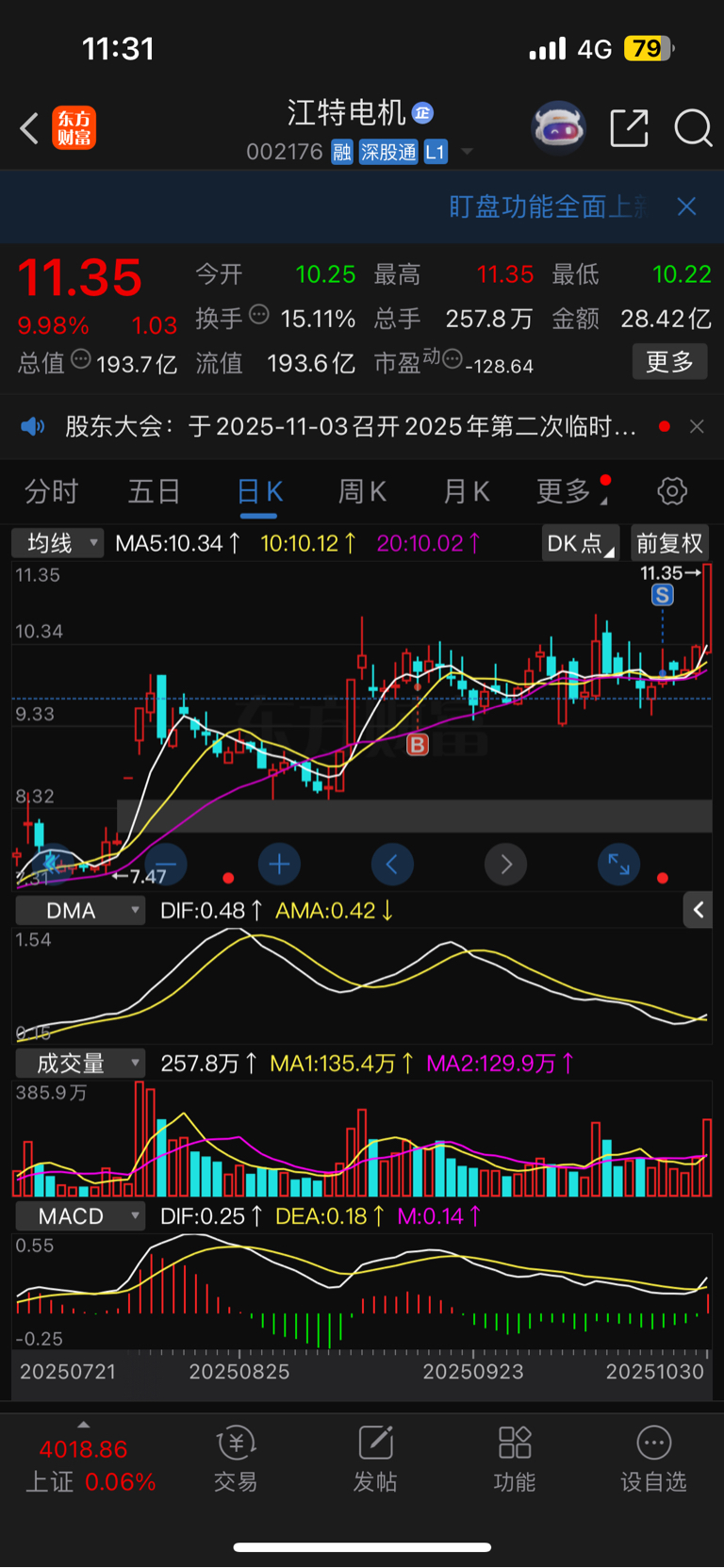Dismiss the 盯盘功能 banner

pos(686,206)
